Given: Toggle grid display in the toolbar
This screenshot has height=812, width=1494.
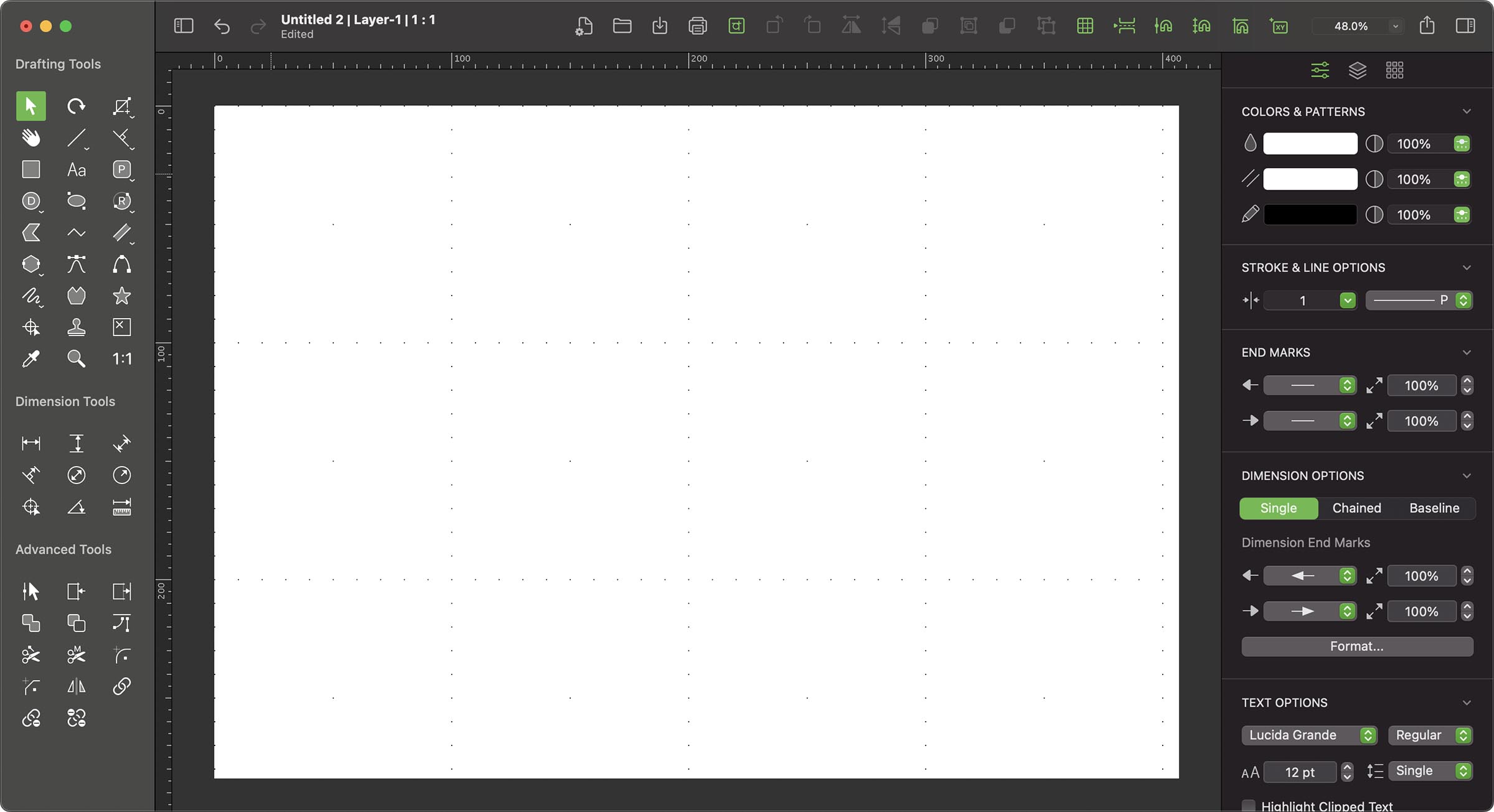Looking at the screenshot, I should click(x=1084, y=26).
